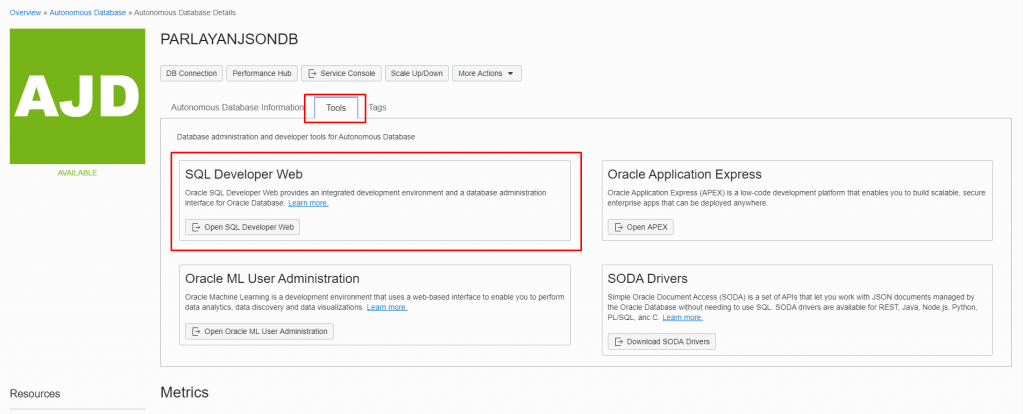1023x414 pixels.
Task: Open the Performance Hub
Action: (262, 73)
